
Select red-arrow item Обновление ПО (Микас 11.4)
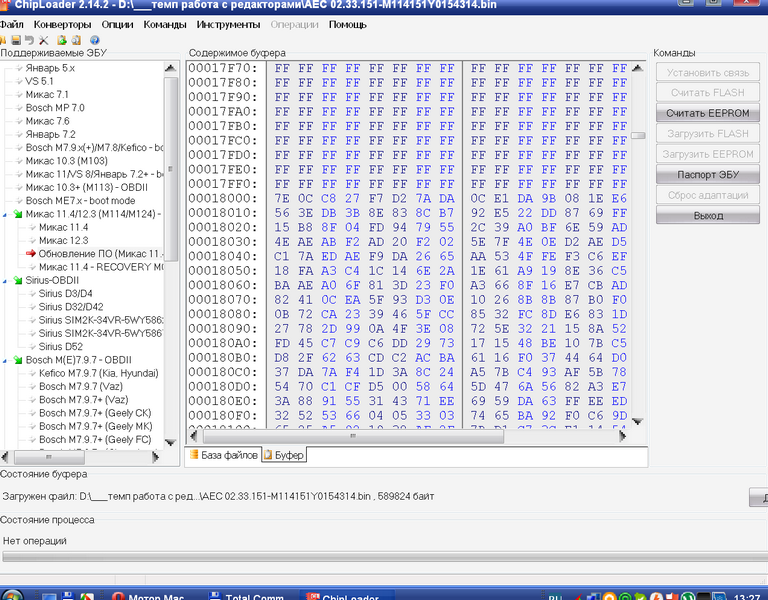click(100, 254)
